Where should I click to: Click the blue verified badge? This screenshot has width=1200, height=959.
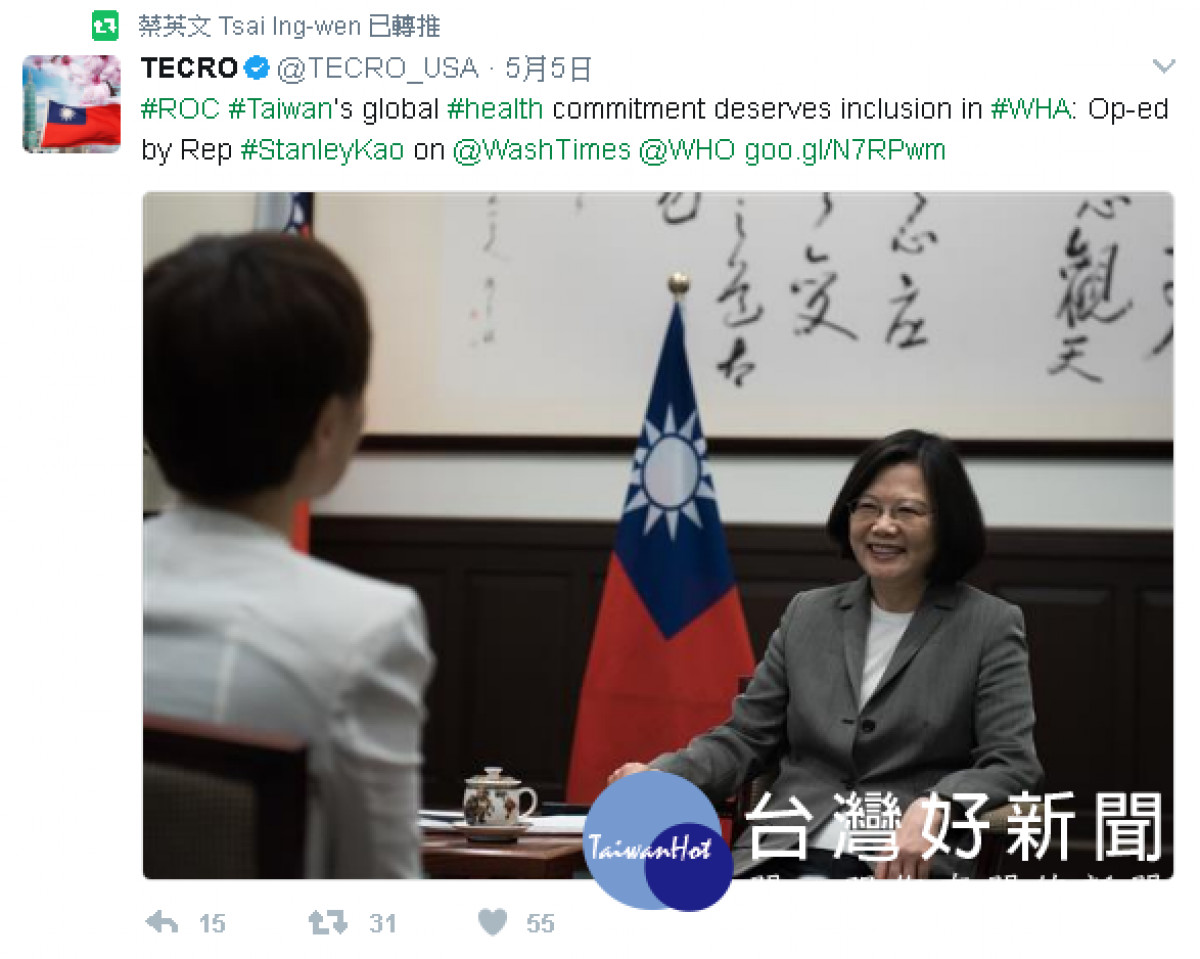[257, 69]
